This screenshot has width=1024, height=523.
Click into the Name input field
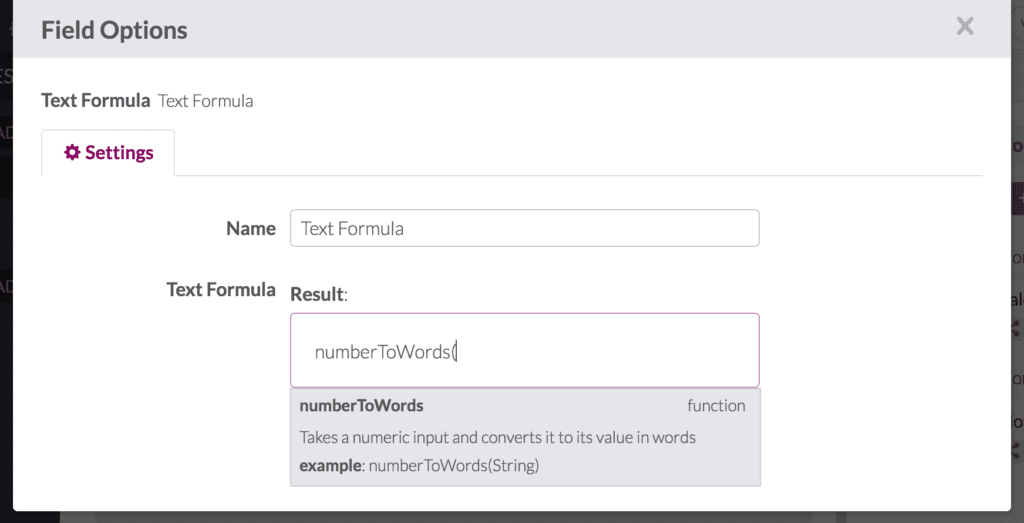point(524,228)
